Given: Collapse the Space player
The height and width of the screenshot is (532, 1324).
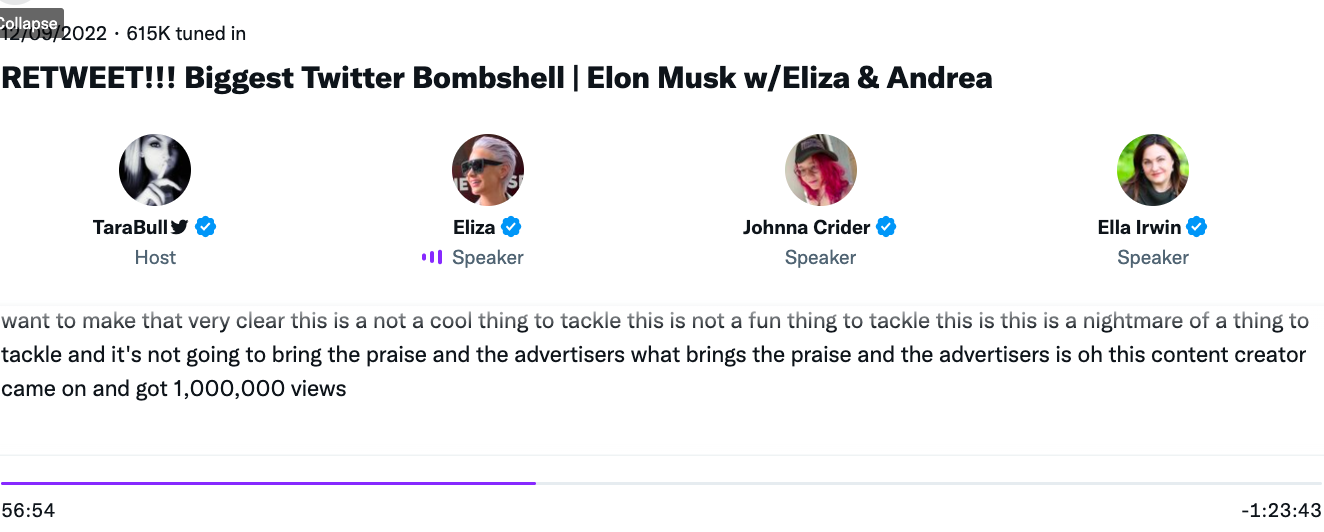Looking at the screenshot, I should (x=30, y=21).
